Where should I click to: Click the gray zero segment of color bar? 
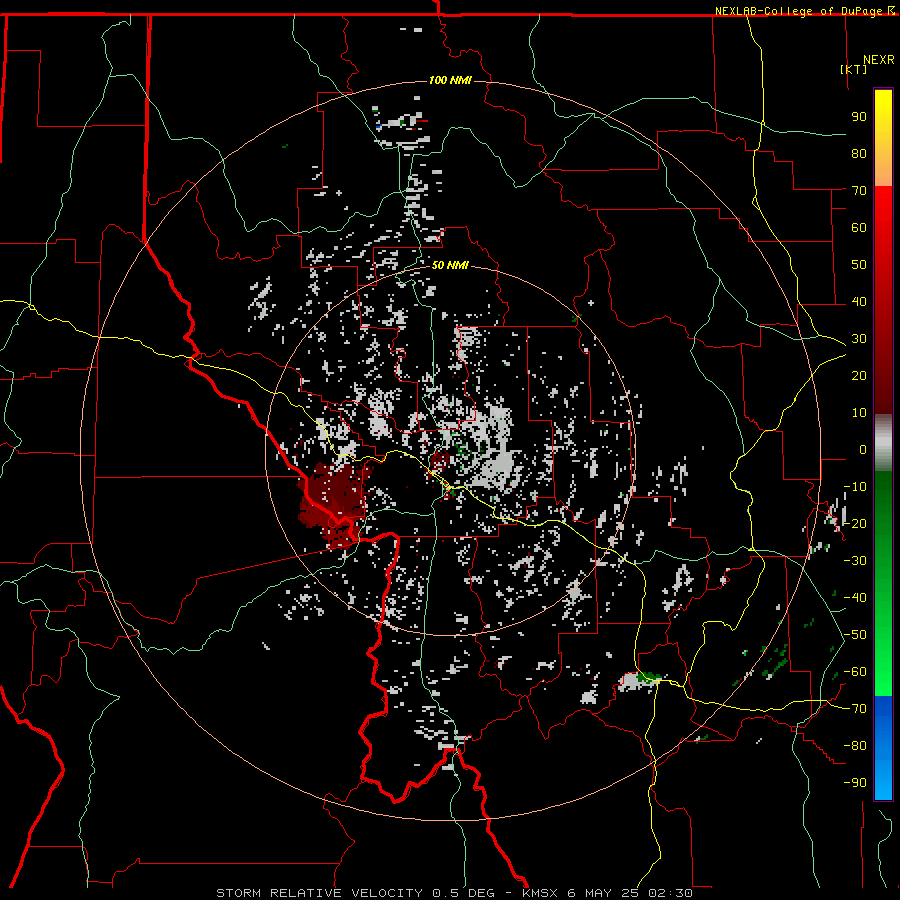[x=883, y=442]
